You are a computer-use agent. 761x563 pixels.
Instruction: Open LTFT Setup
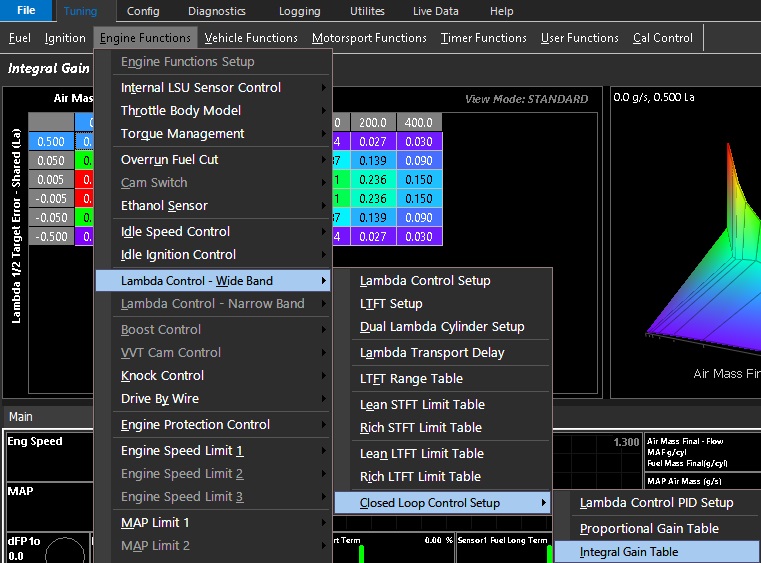pos(443,304)
